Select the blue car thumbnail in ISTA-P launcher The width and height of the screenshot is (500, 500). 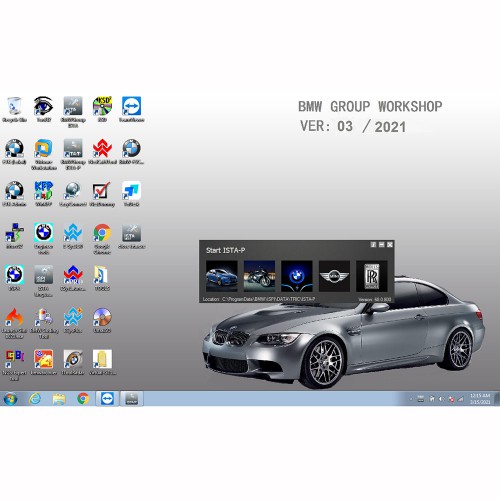click(222, 276)
